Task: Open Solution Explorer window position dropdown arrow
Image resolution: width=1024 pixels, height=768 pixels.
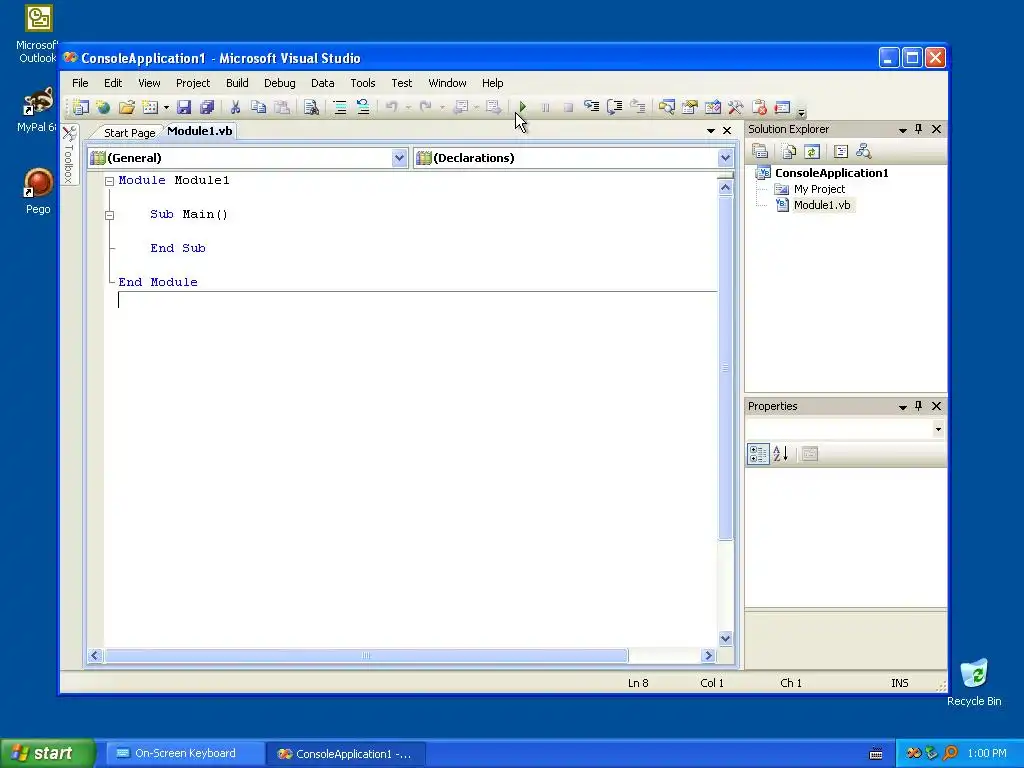Action: 903,130
